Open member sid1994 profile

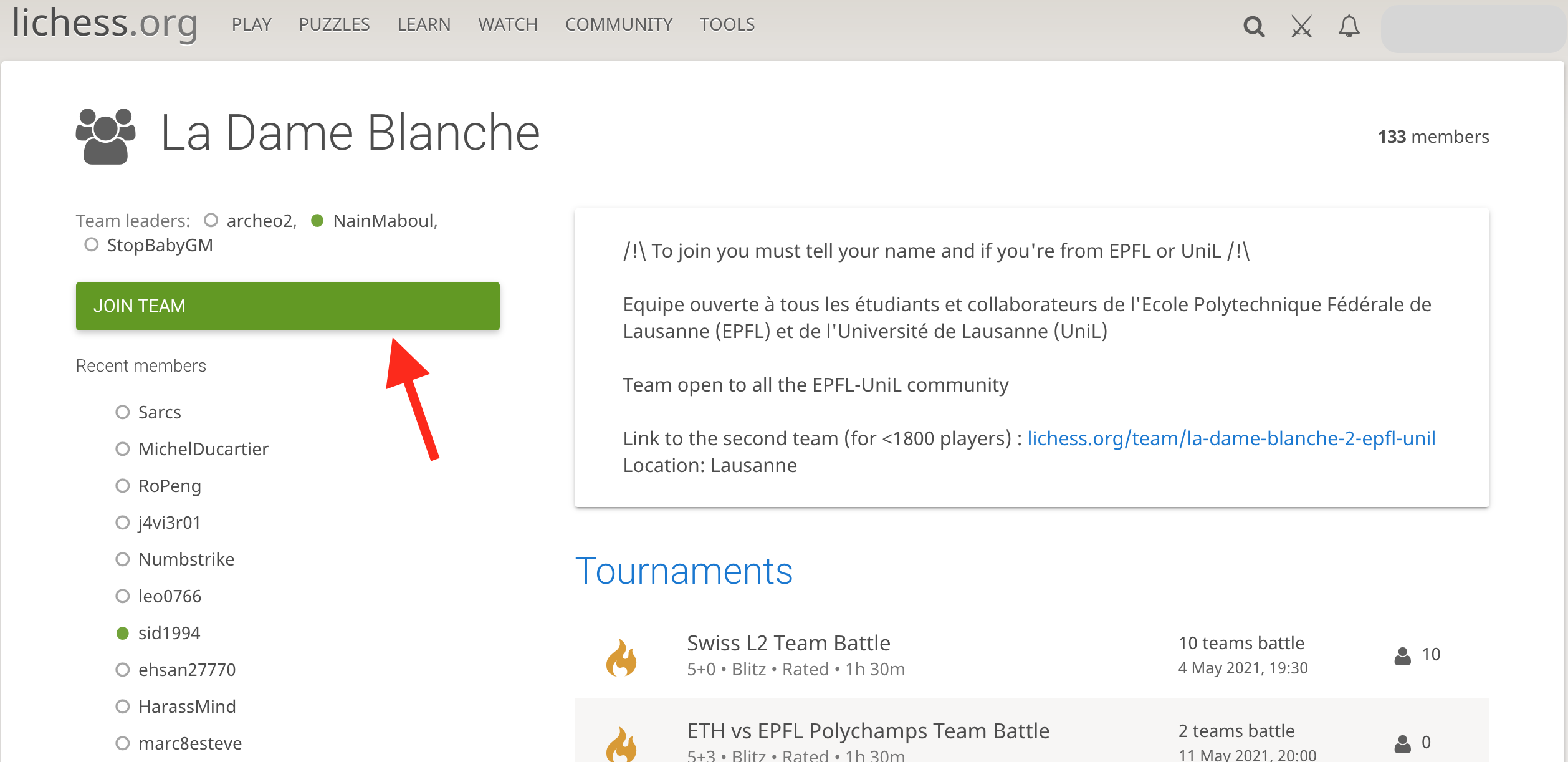pyautogui.click(x=169, y=633)
